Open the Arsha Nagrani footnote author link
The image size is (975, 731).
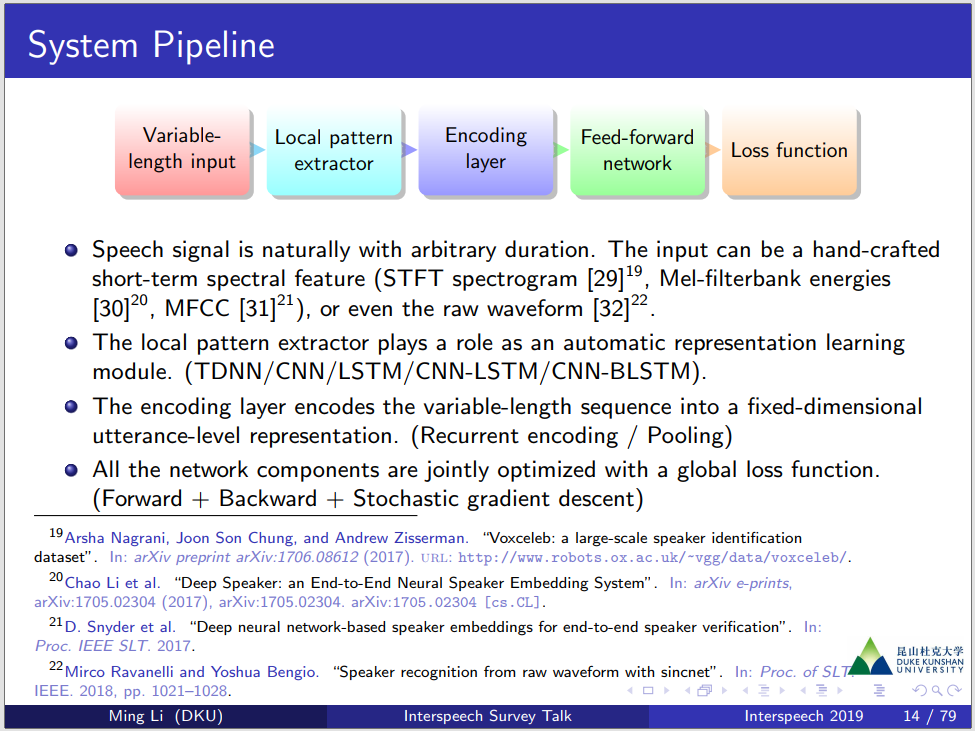[x=266, y=538]
